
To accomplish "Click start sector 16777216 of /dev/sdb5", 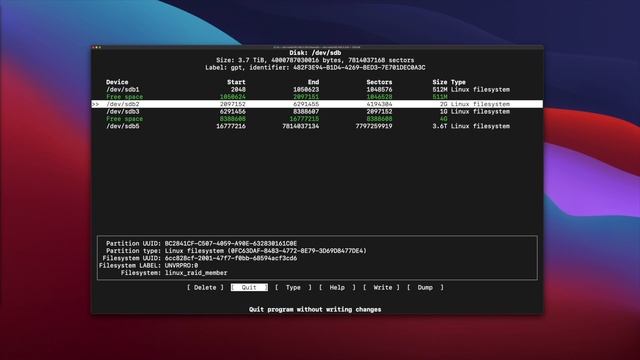I will [231, 126].
